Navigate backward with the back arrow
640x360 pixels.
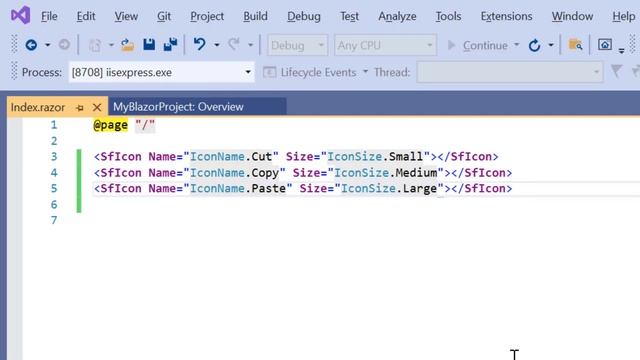pyautogui.click(x=31, y=45)
